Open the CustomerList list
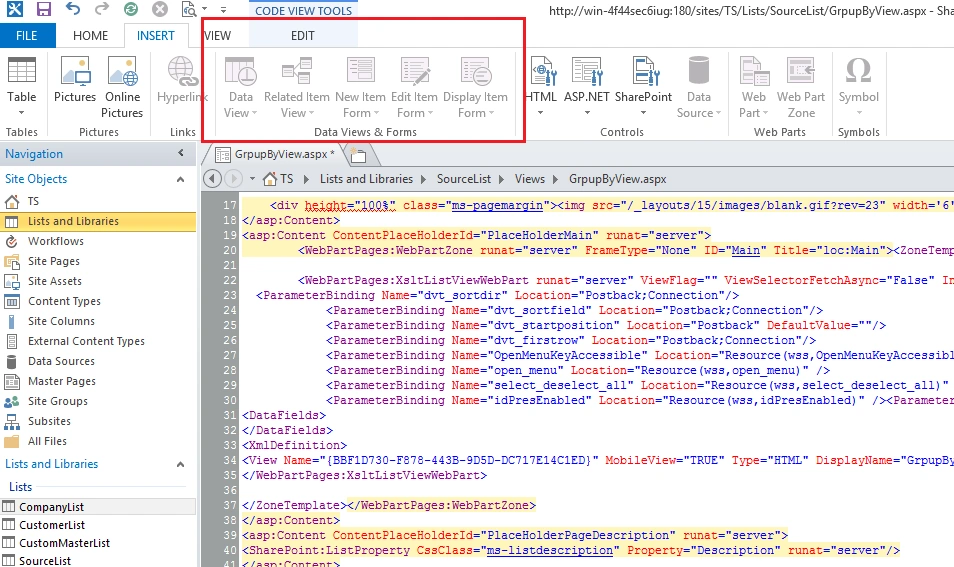Screen dimensions: 954x567 click(x=52, y=524)
